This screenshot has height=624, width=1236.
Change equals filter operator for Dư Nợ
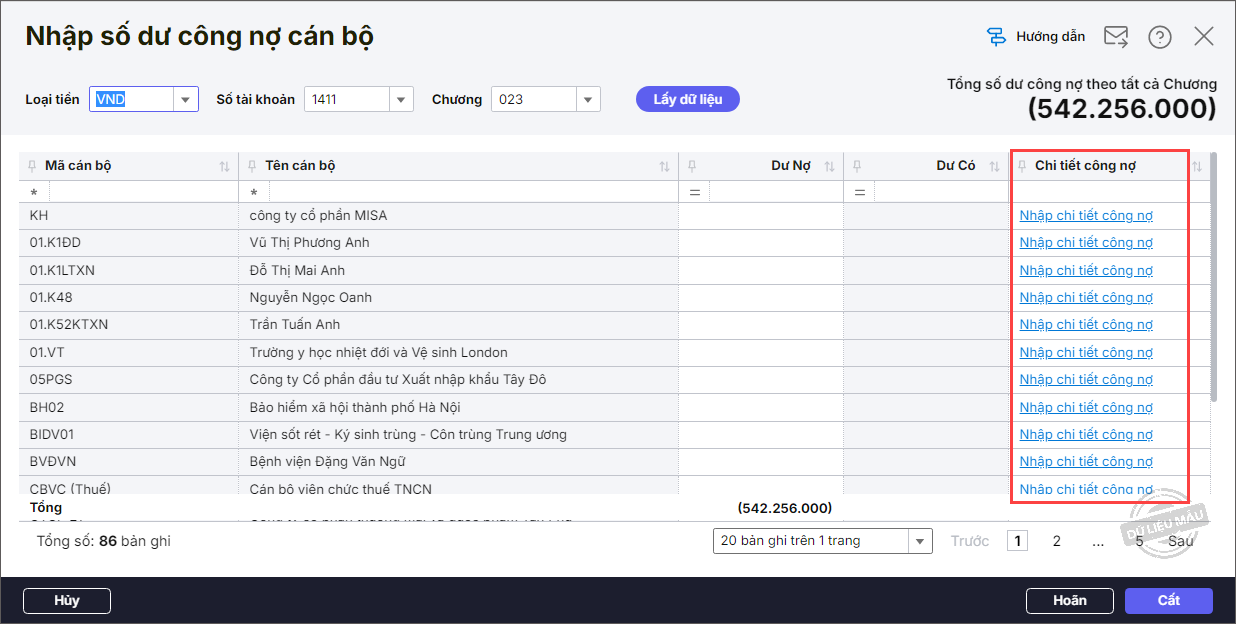694,192
